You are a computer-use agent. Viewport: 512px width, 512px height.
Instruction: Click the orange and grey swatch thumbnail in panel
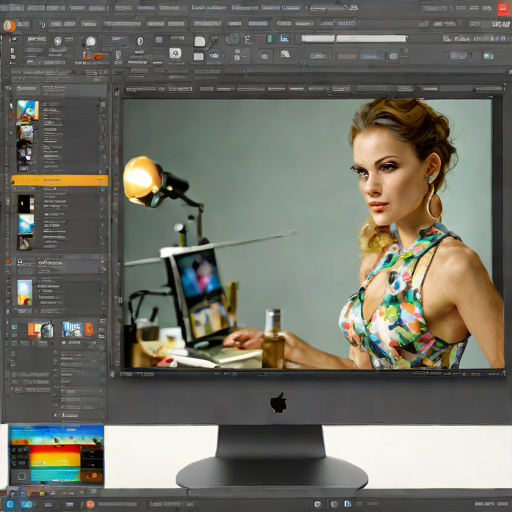[x=41, y=329]
